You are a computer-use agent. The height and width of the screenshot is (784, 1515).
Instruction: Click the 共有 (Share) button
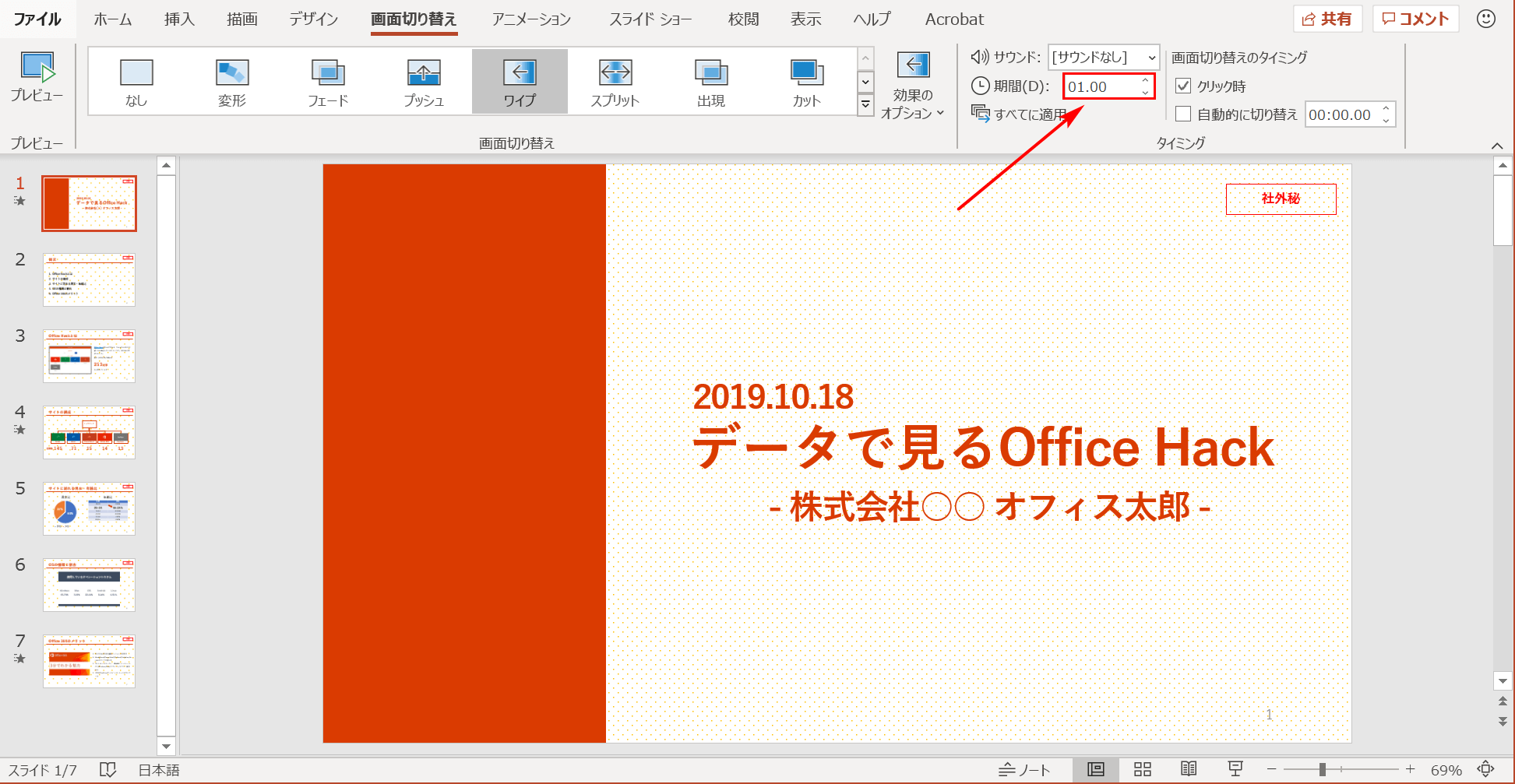(x=1327, y=19)
